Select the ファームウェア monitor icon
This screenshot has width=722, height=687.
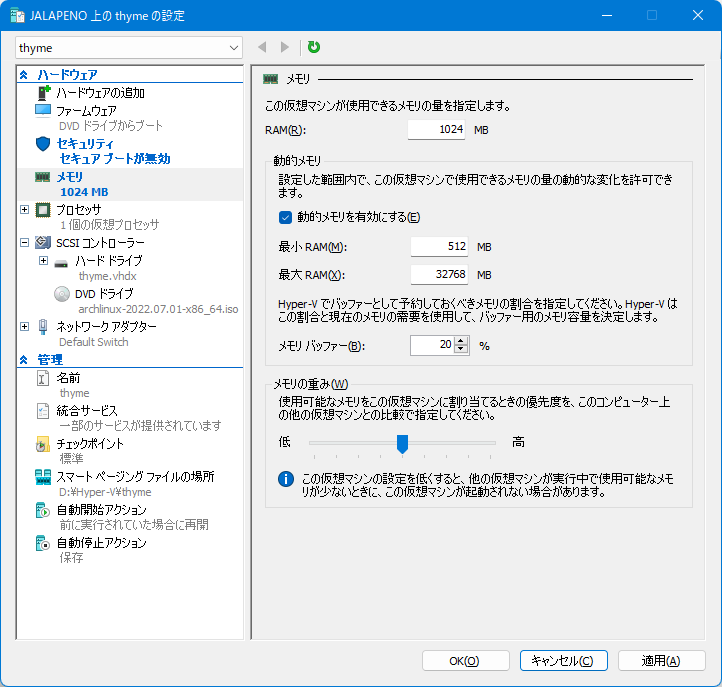pyautogui.click(x=43, y=111)
